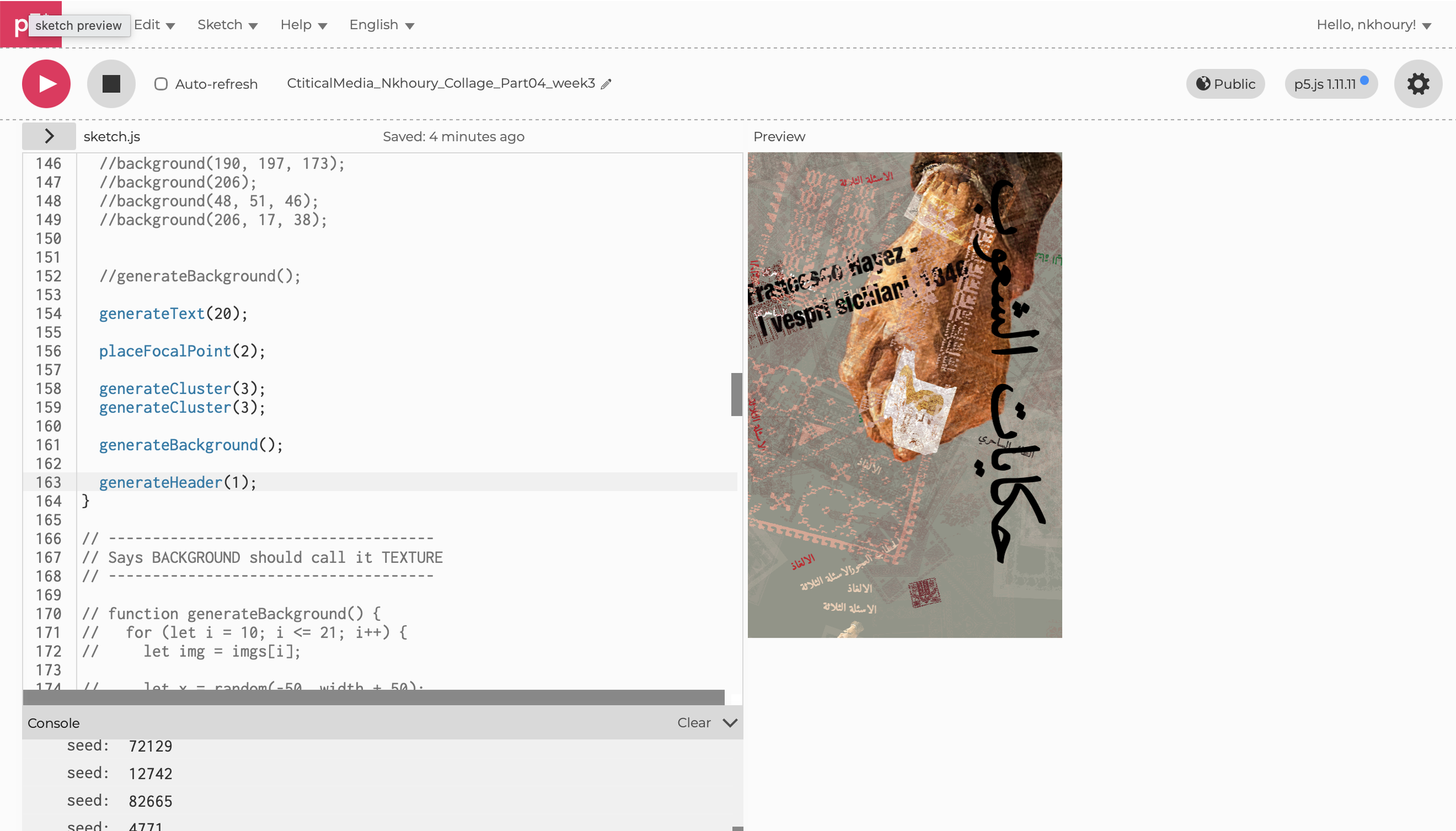The width and height of the screenshot is (1456, 831).
Task: Click the 'Saved: 4 minutes ago' status text
Action: (453, 136)
